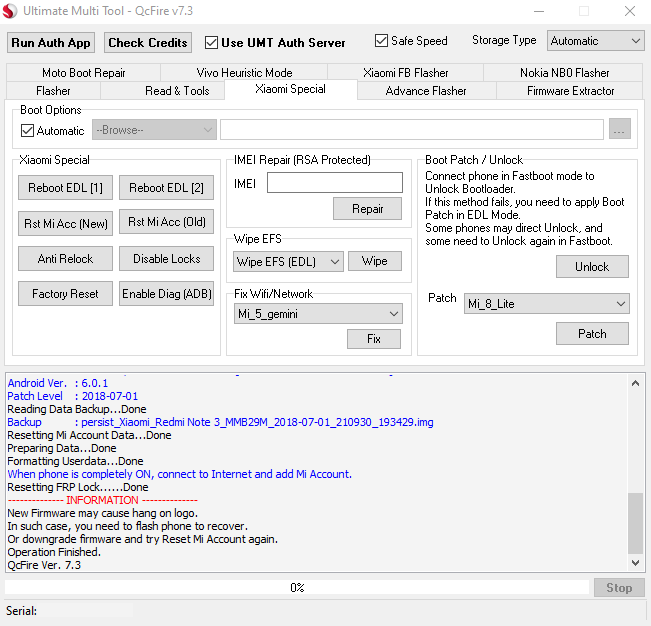651x626 pixels.
Task: Click Rst Mi Acc (New) button
Action: (x=65, y=223)
